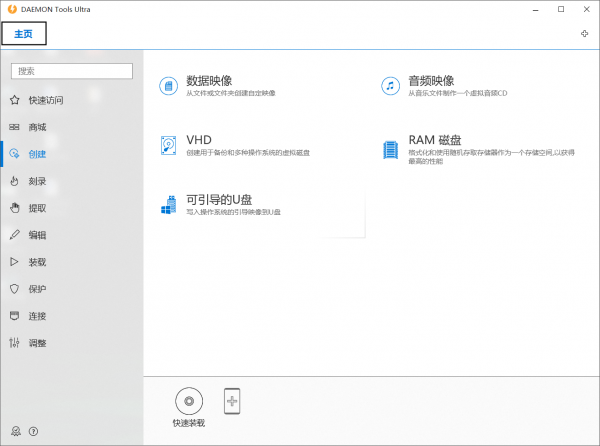Open the 音频映像 wizard title
This screenshot has height=446, width=600.
tap(431, 81)
